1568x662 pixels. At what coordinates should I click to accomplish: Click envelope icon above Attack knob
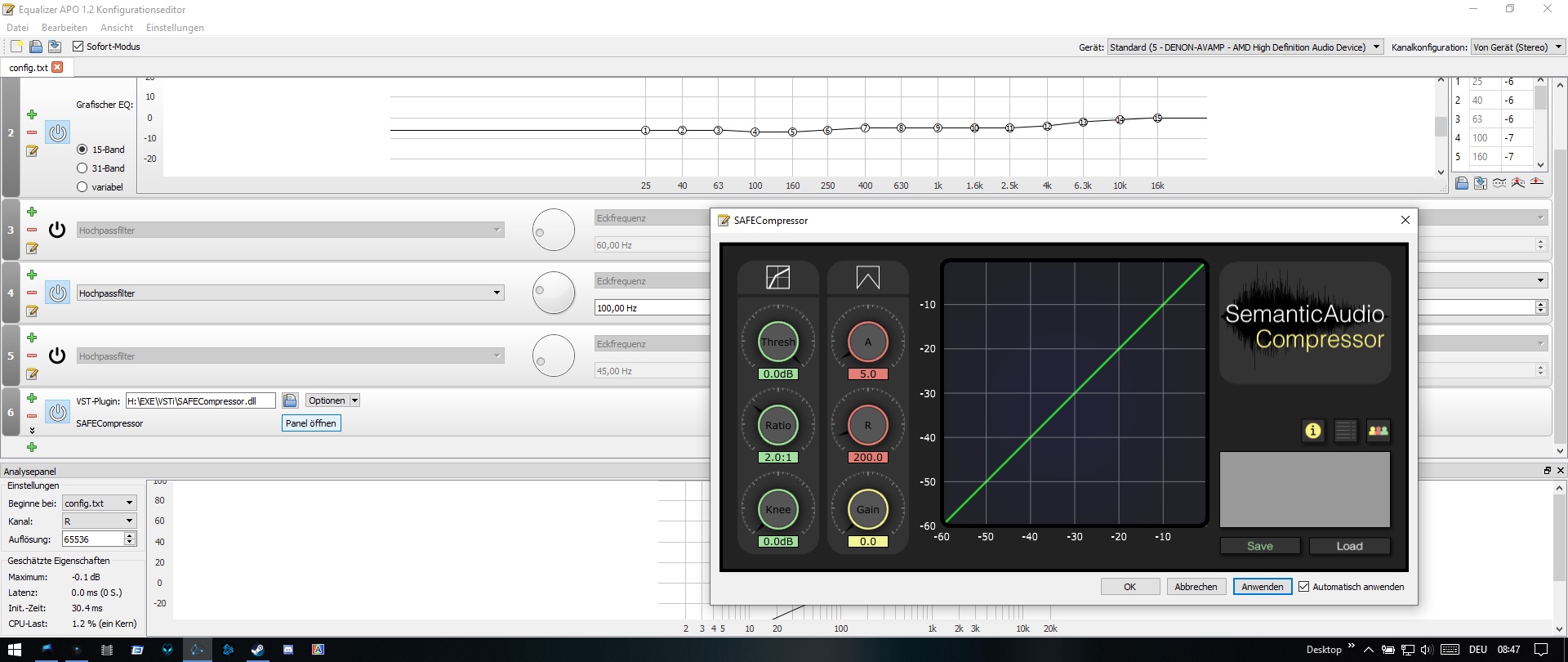click(868, 278)
